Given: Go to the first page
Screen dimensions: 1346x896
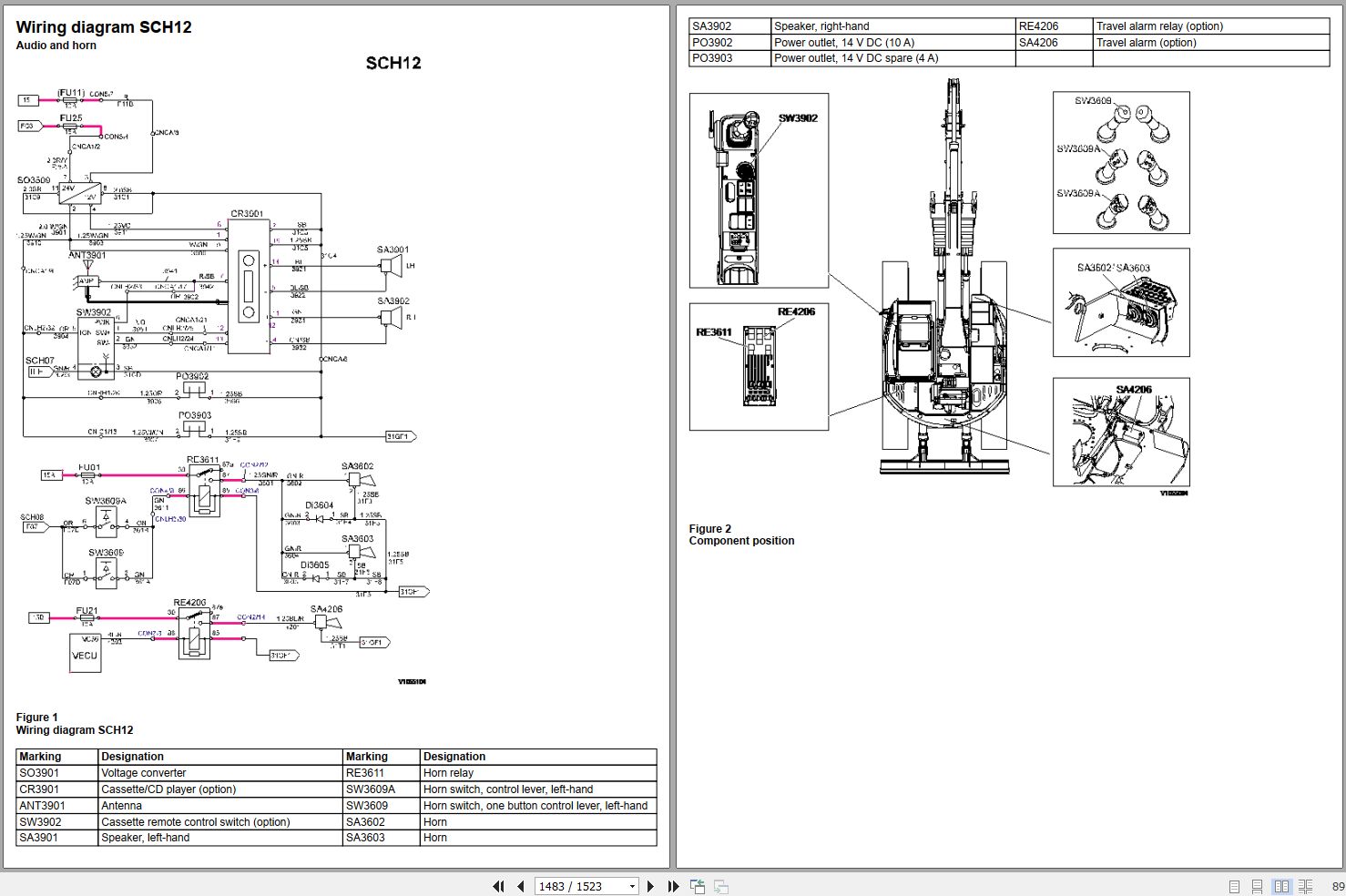Looking at the screenshot, I should (x=498, y=886).
